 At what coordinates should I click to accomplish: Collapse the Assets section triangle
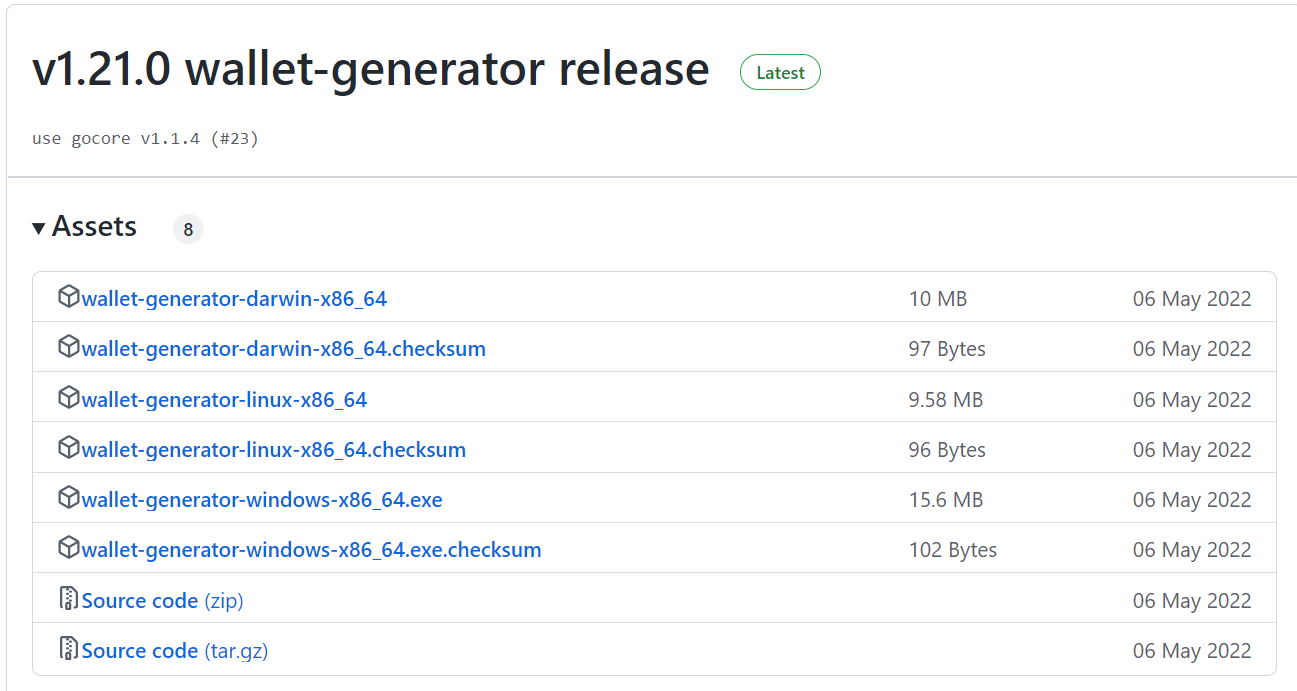tap(39, 229)
